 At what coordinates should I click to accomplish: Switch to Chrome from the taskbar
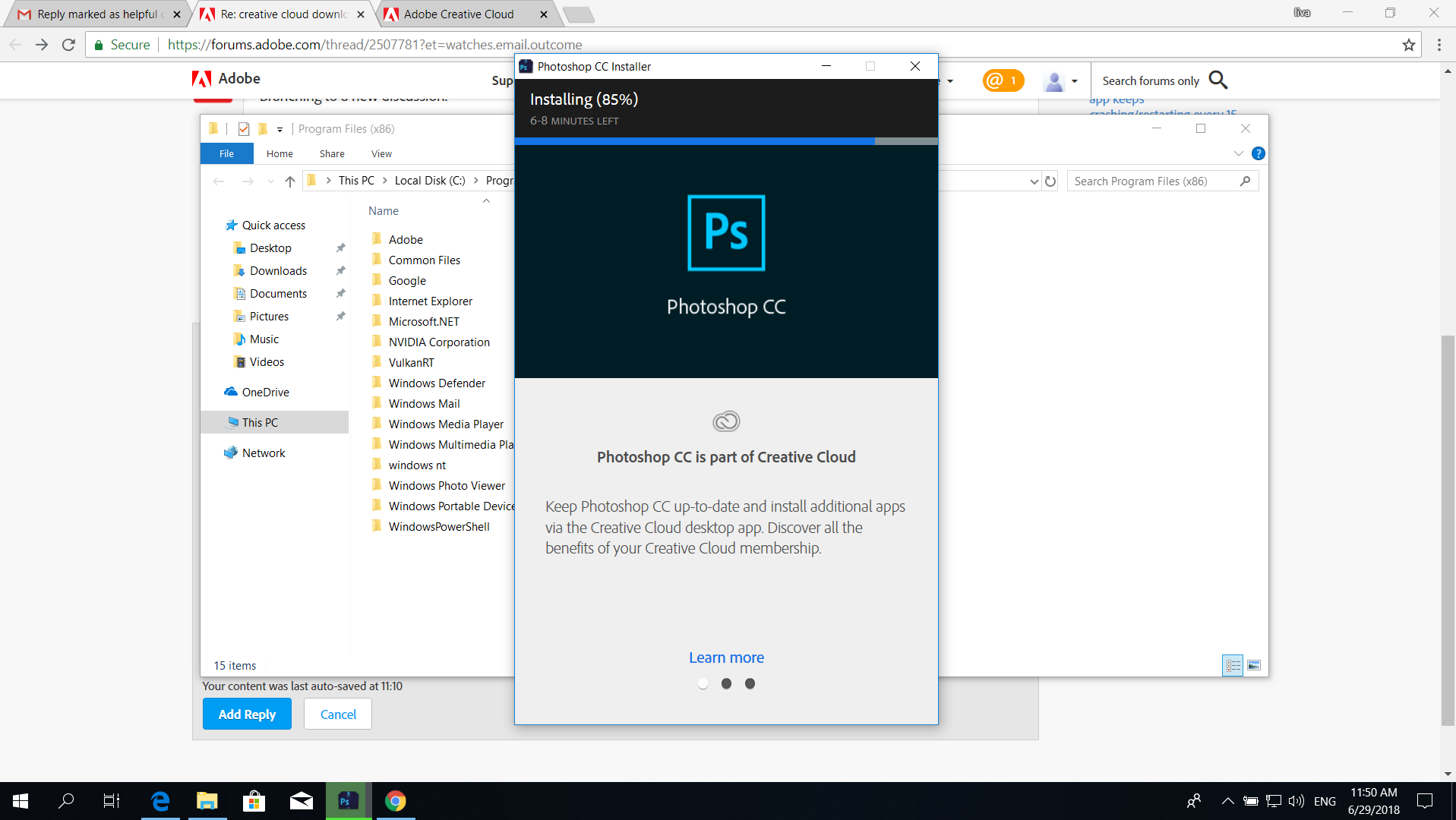click(396, 801)
